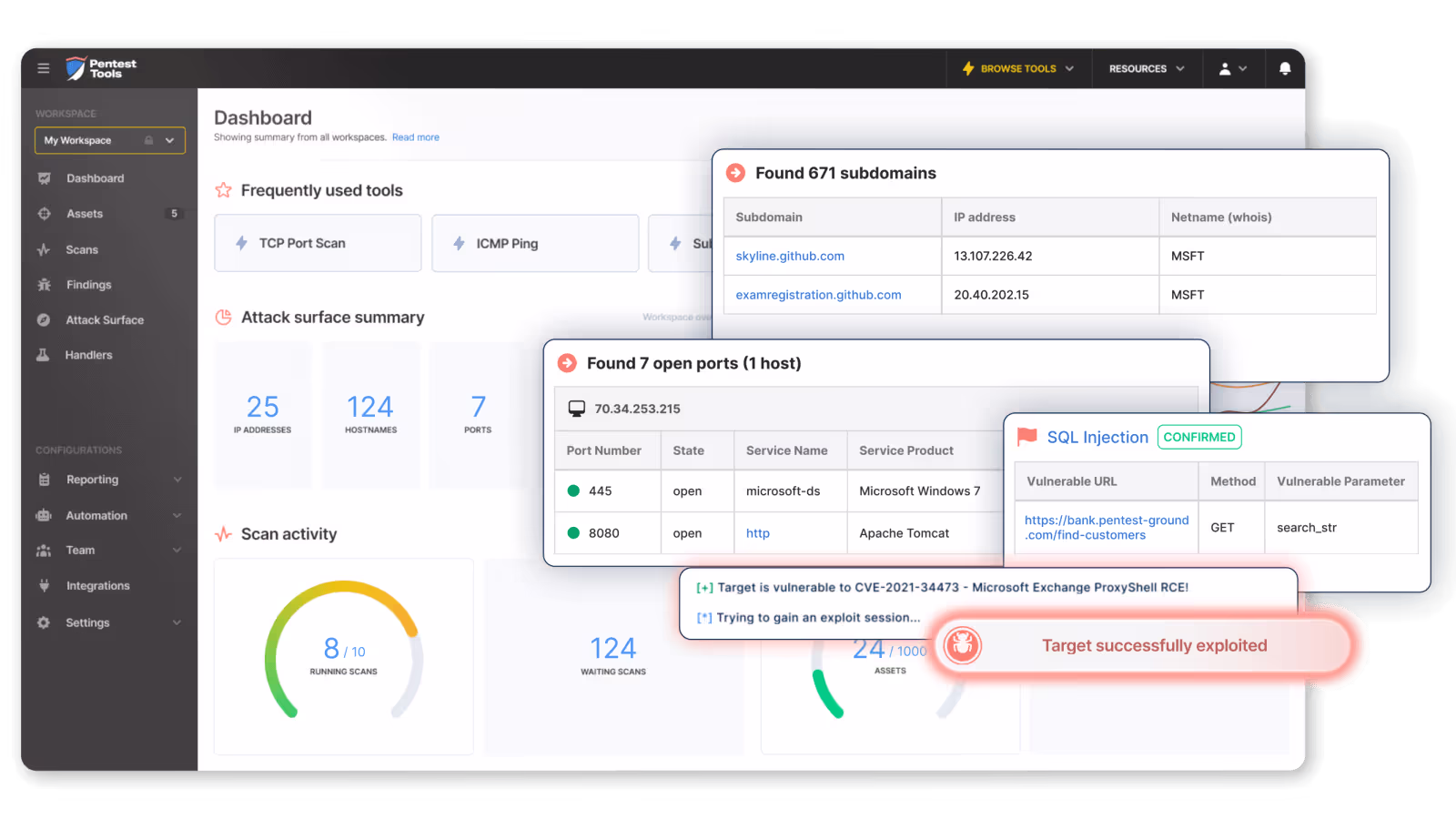
Task: Open Scans in the sidebar
Action: 82,249
